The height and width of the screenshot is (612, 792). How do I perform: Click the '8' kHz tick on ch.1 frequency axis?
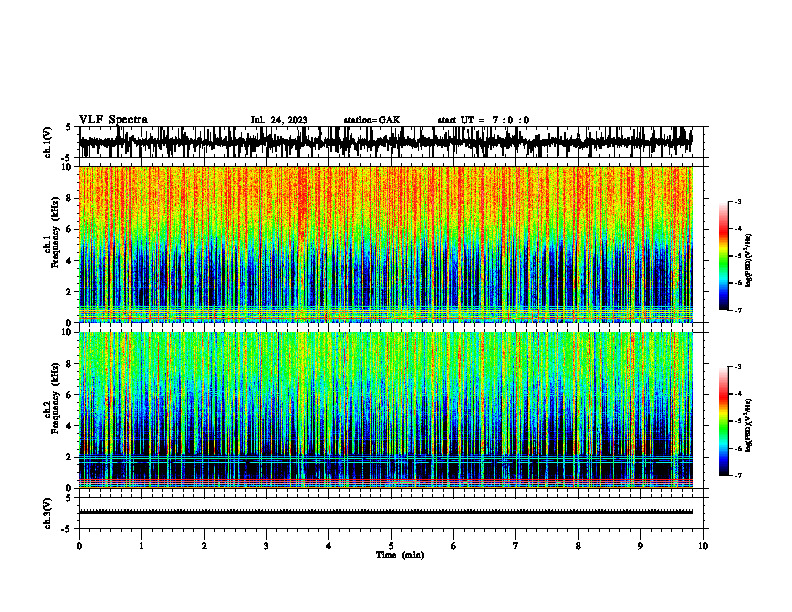point(70,198)
